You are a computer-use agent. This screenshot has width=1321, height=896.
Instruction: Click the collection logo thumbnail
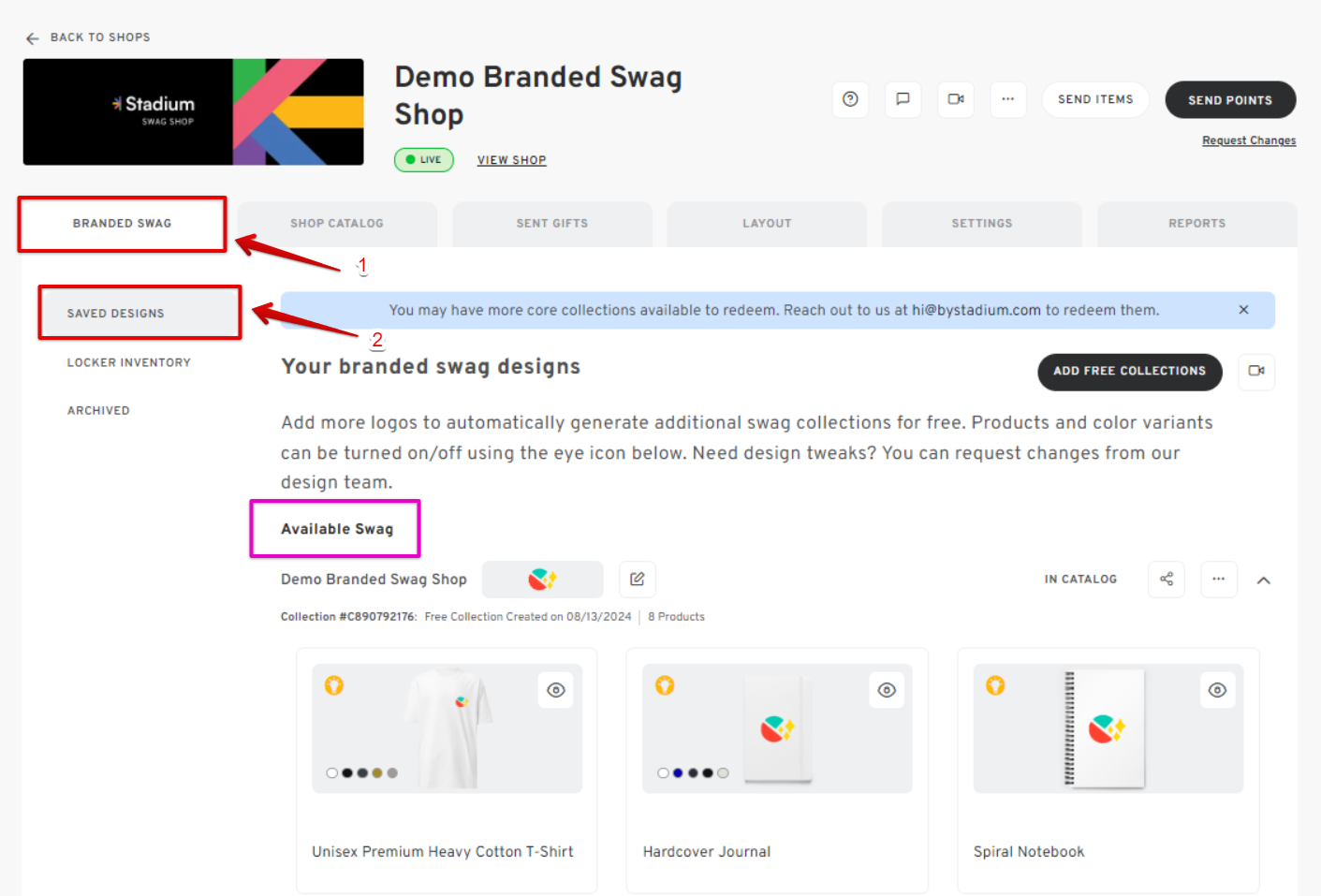[542, 580]
